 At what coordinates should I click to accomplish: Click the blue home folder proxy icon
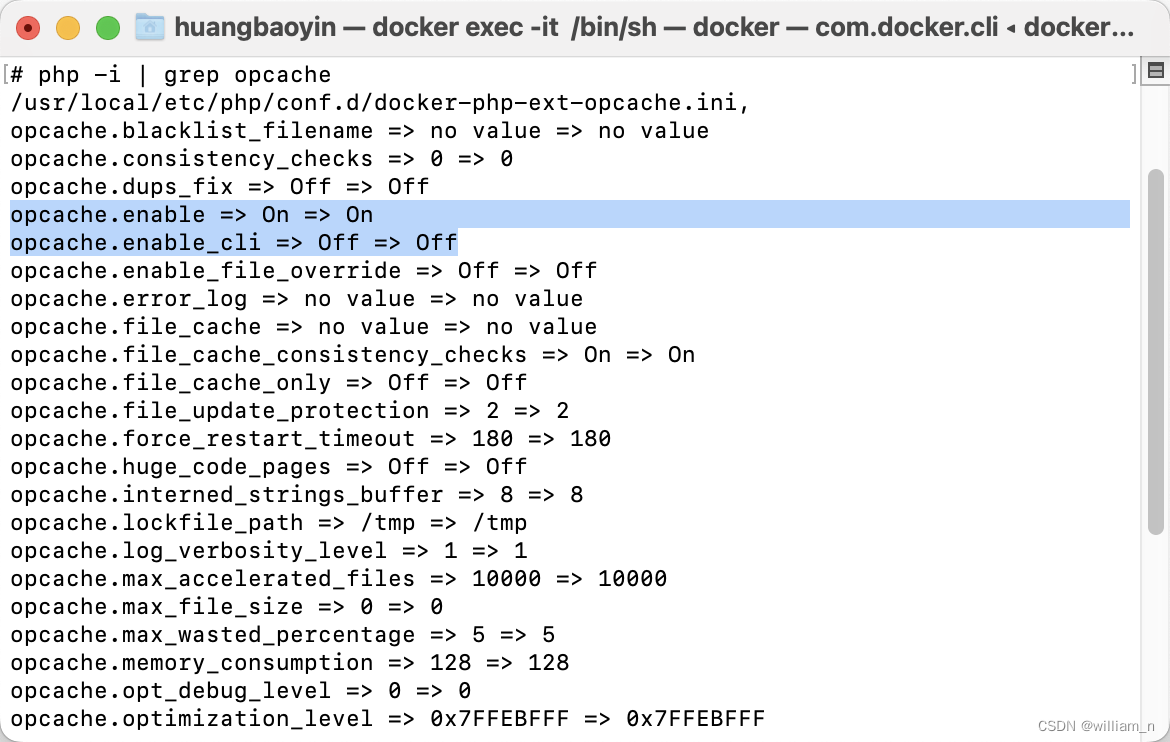[150, 26]
